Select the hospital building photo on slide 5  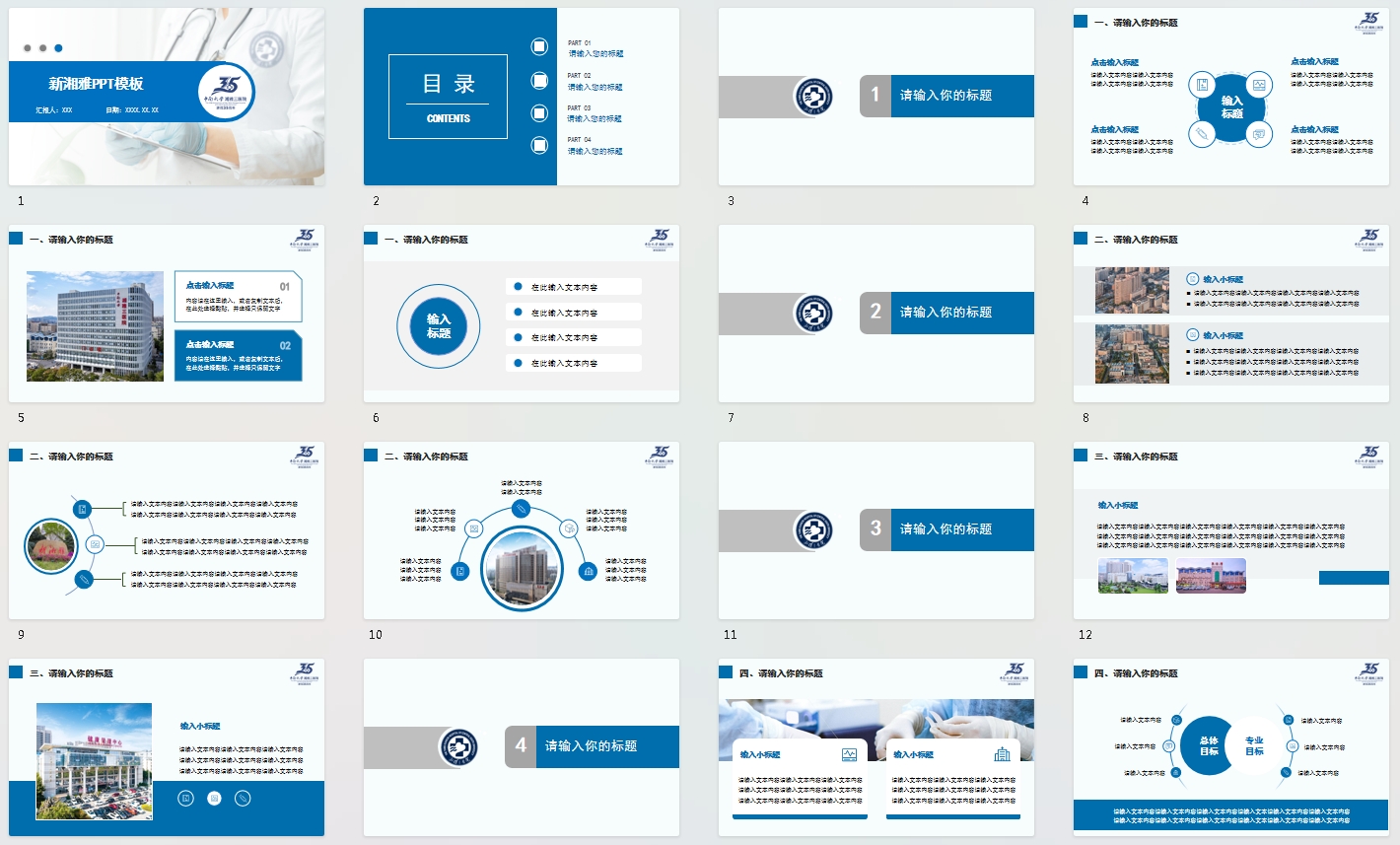pyautogui.click(x=95, y=326)
